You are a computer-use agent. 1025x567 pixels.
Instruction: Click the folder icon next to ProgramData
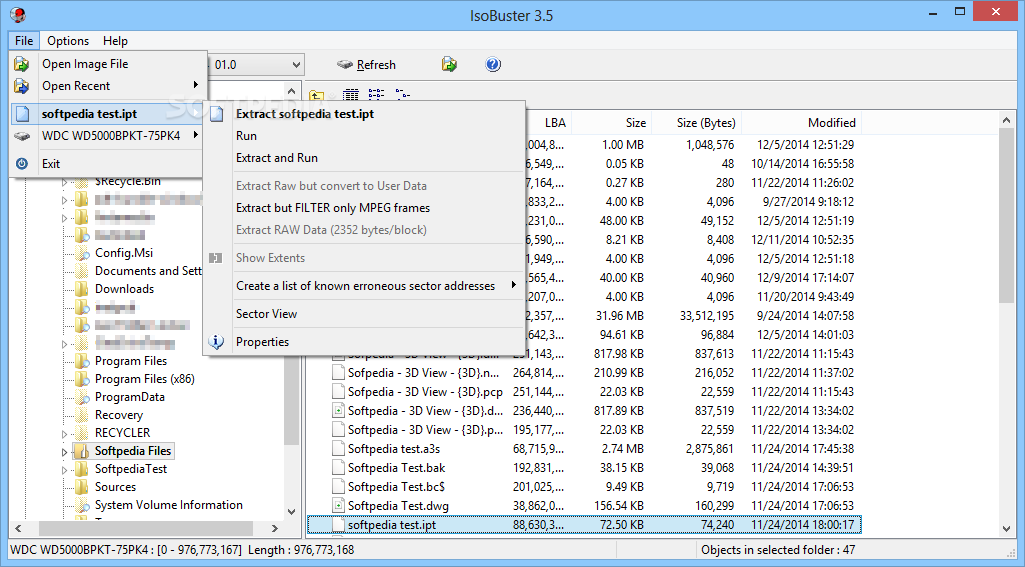pos(82,397)
